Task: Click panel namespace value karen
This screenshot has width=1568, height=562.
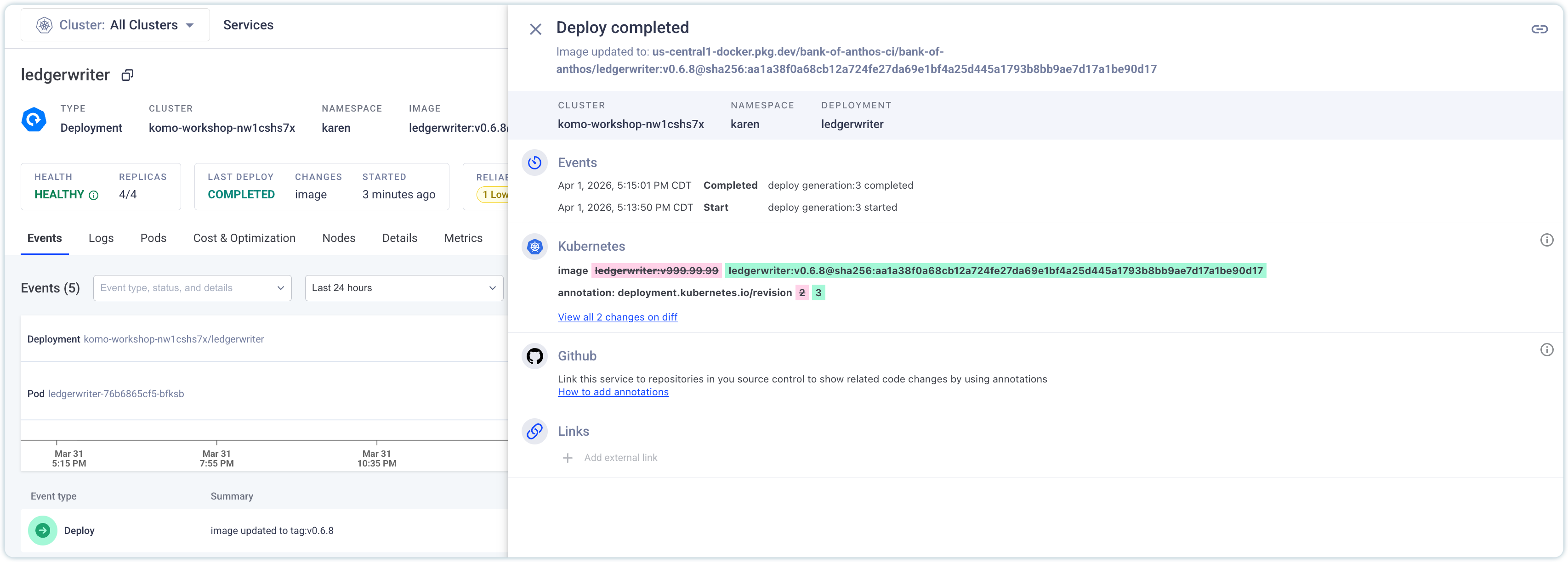Action: (744, 124)
